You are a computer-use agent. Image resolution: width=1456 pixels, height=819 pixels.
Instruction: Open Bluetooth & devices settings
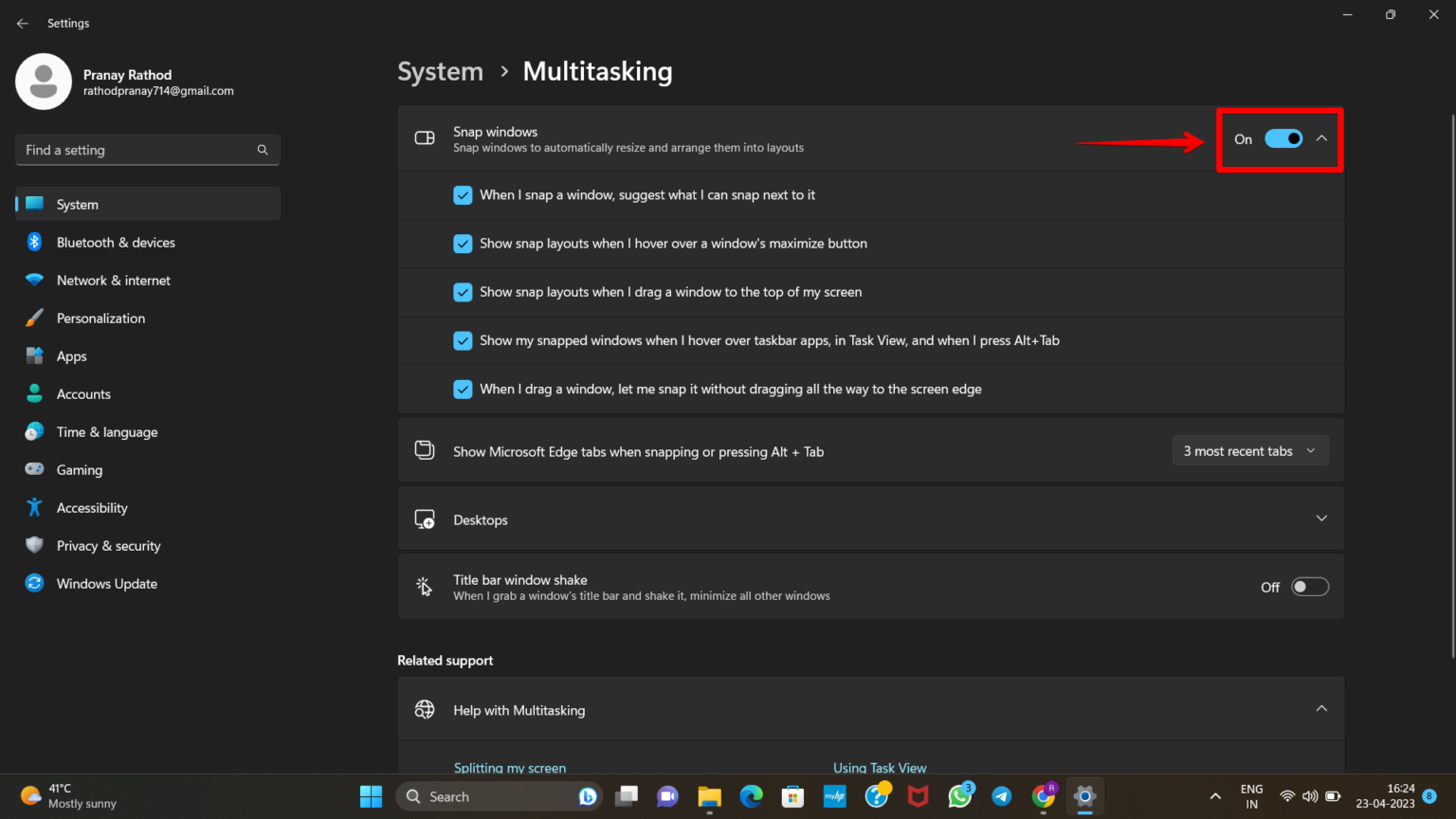point(116,242)
